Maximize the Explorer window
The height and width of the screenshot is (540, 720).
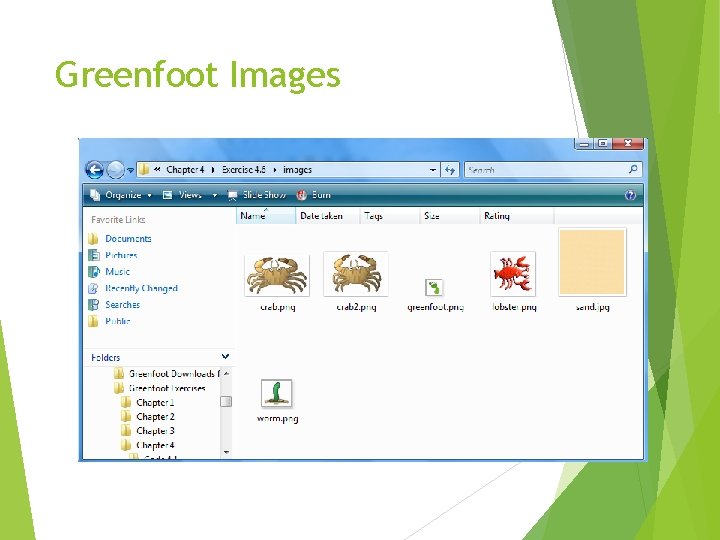(603, 144)
